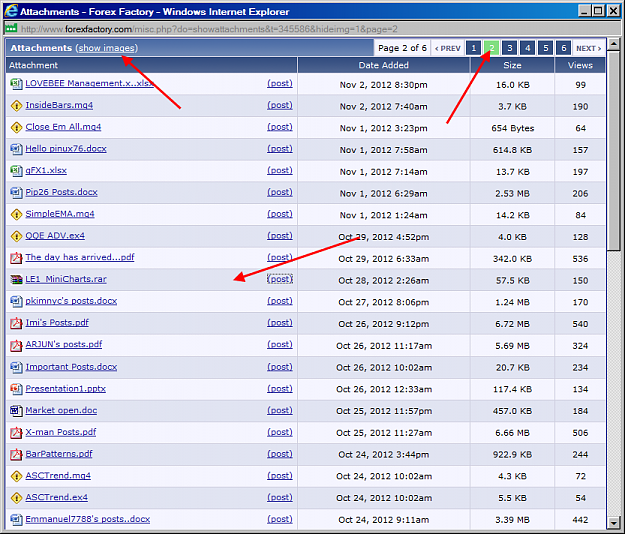625x534 pixels.
Task: Advance with the NEXT page button
Action: [589, 48]
